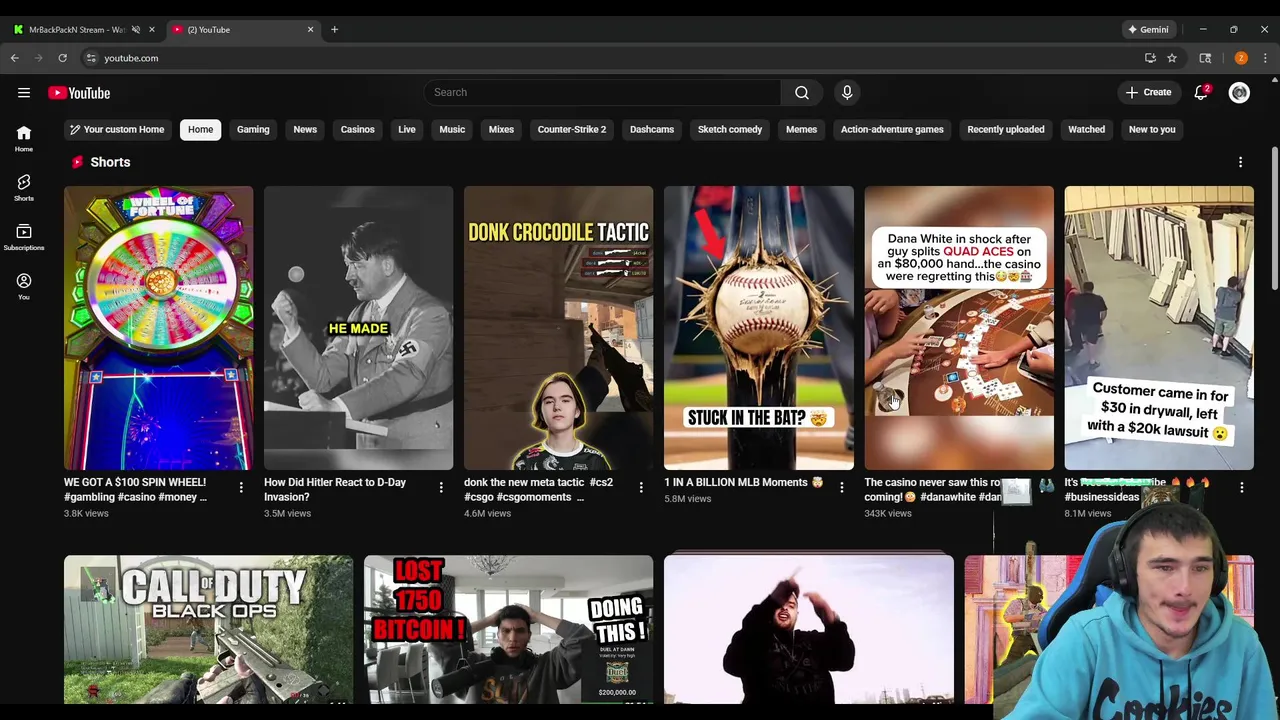The height and width of the screenshot is (720, 1280).
Task: Select the Mixes filter chip
Action: point(501,129)
